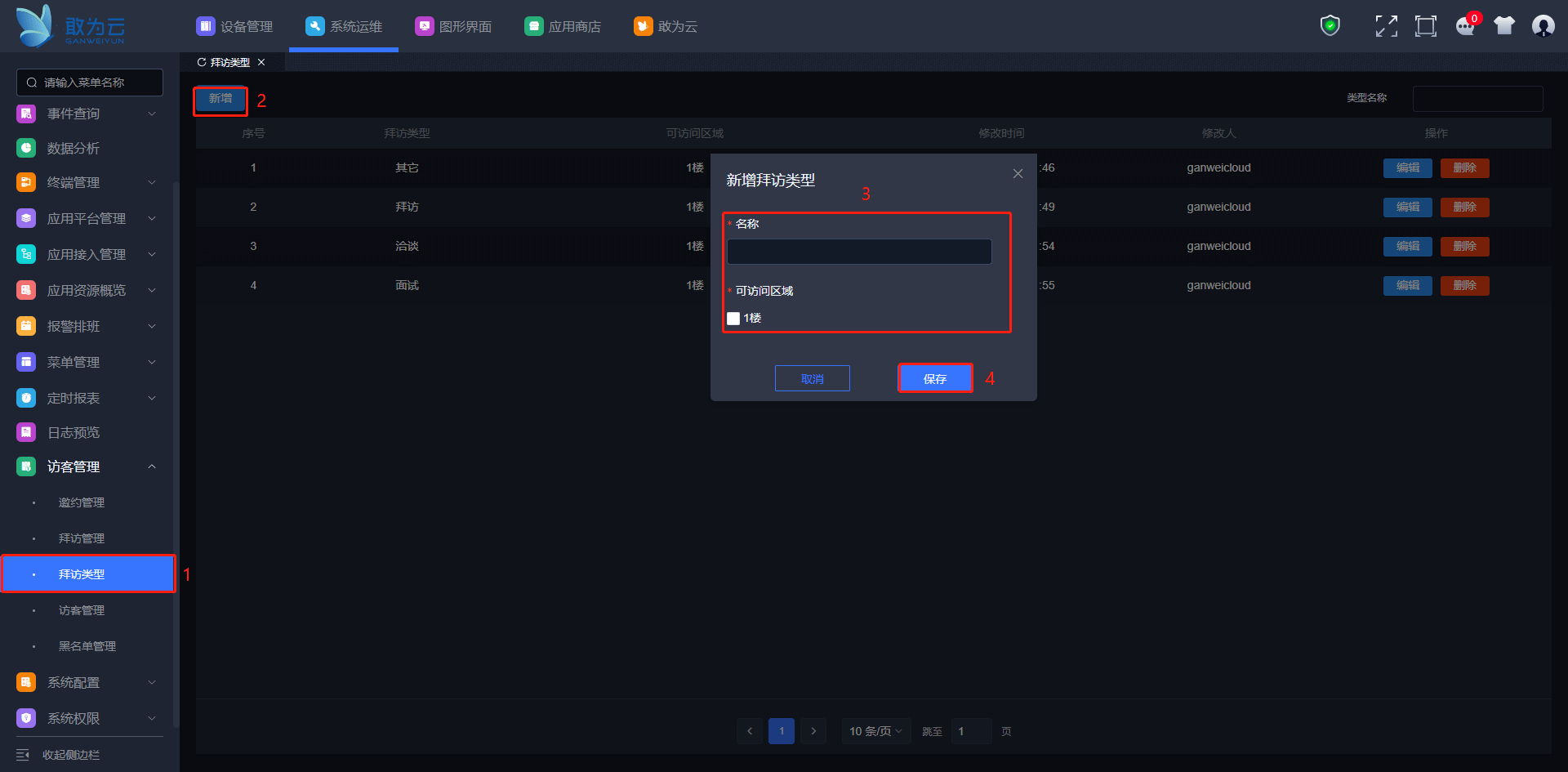Open the 拜访管理 submenu item
This screenshot has width=1568, height=772.
[x=82, y=538]
